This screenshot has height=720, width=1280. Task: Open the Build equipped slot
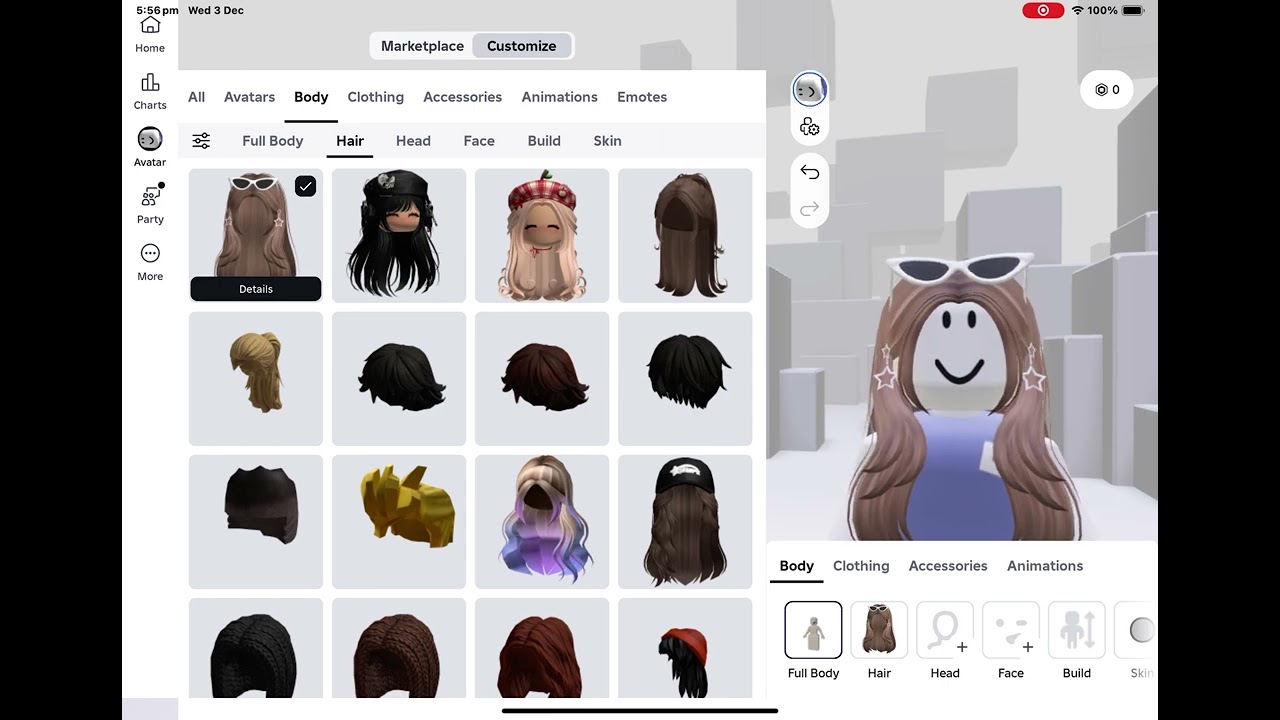point(1077,631)
